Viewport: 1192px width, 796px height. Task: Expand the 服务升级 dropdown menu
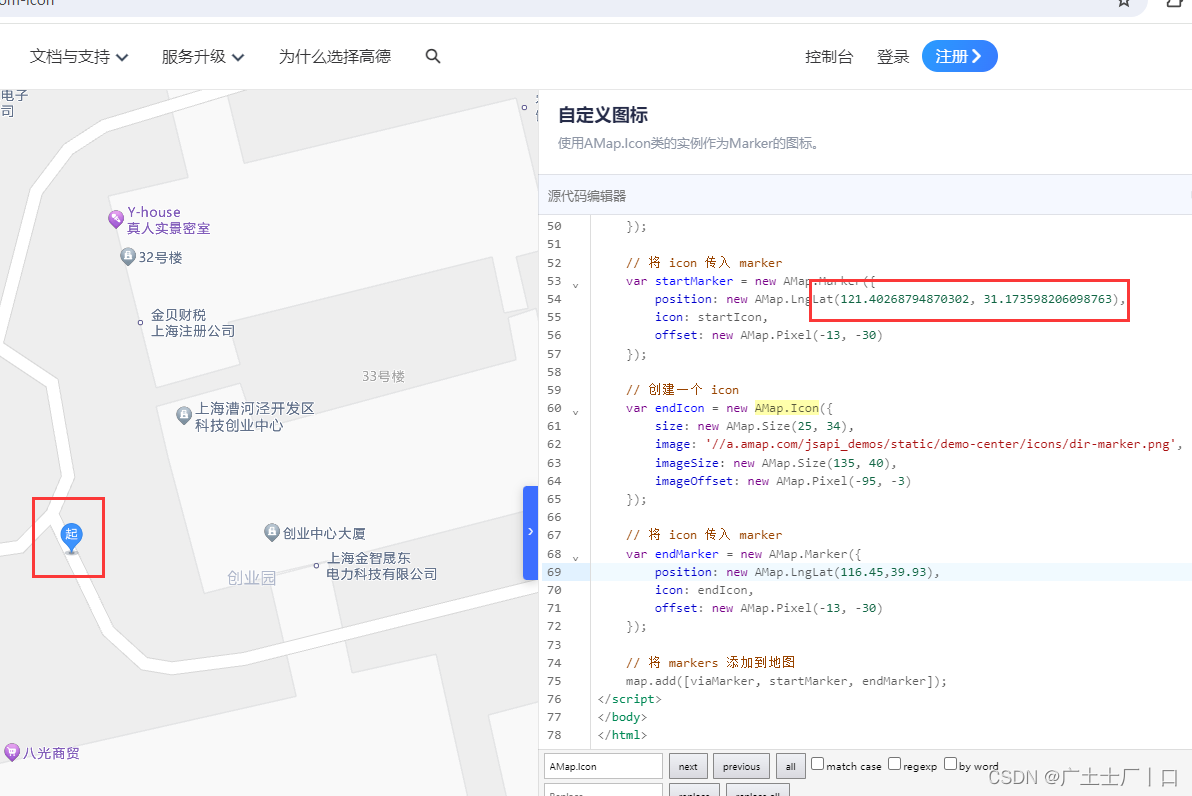click(203, 56)
